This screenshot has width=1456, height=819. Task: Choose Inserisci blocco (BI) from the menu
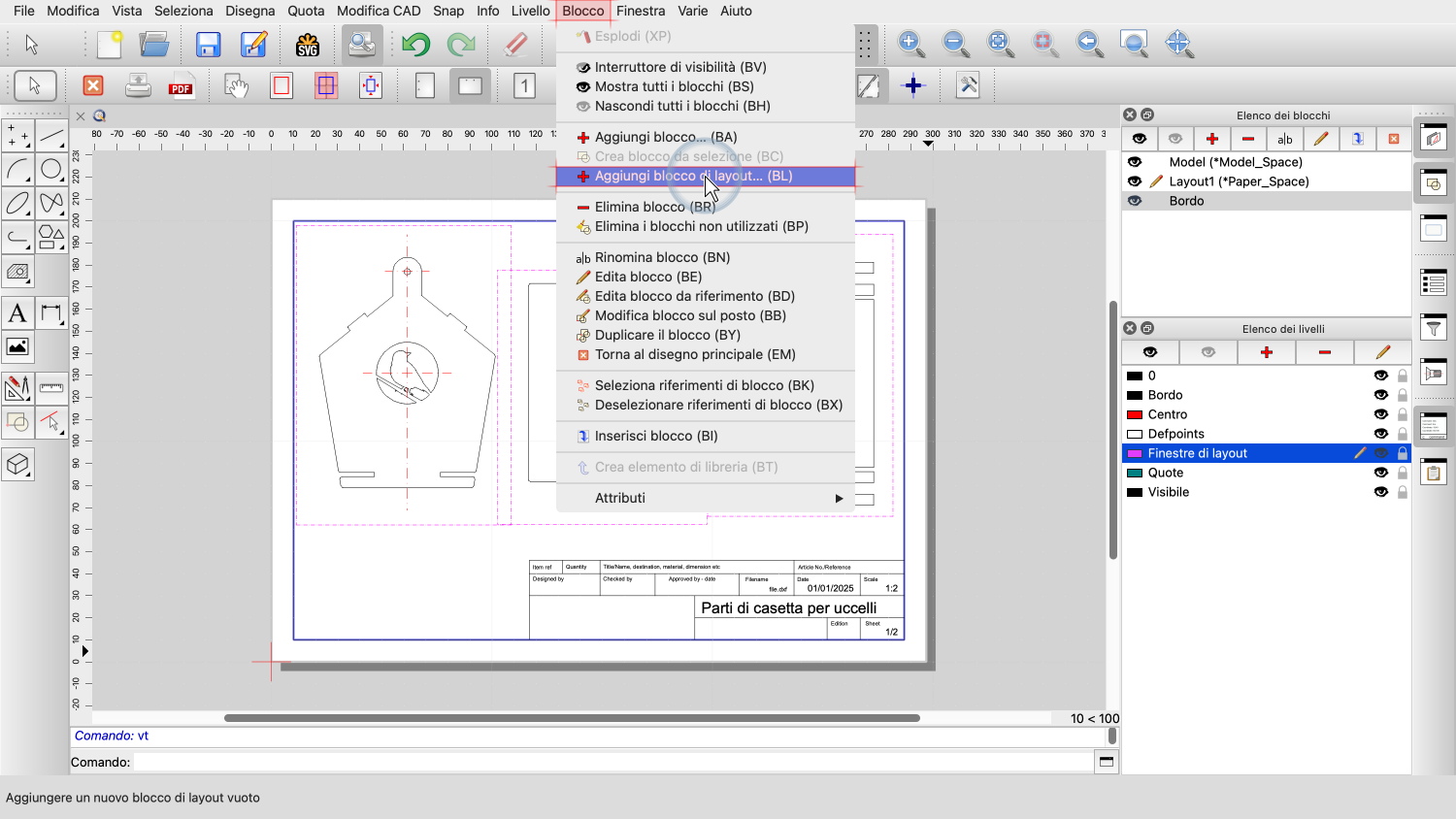pos(656,436)
